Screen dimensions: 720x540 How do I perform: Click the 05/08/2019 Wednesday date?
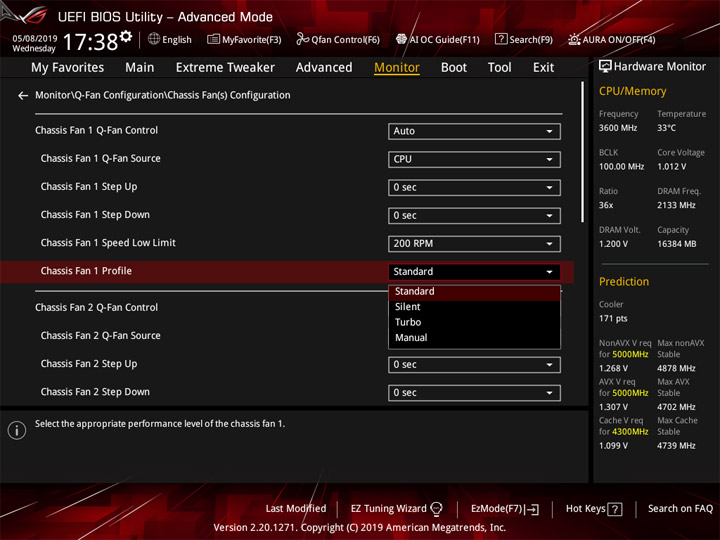34,43
